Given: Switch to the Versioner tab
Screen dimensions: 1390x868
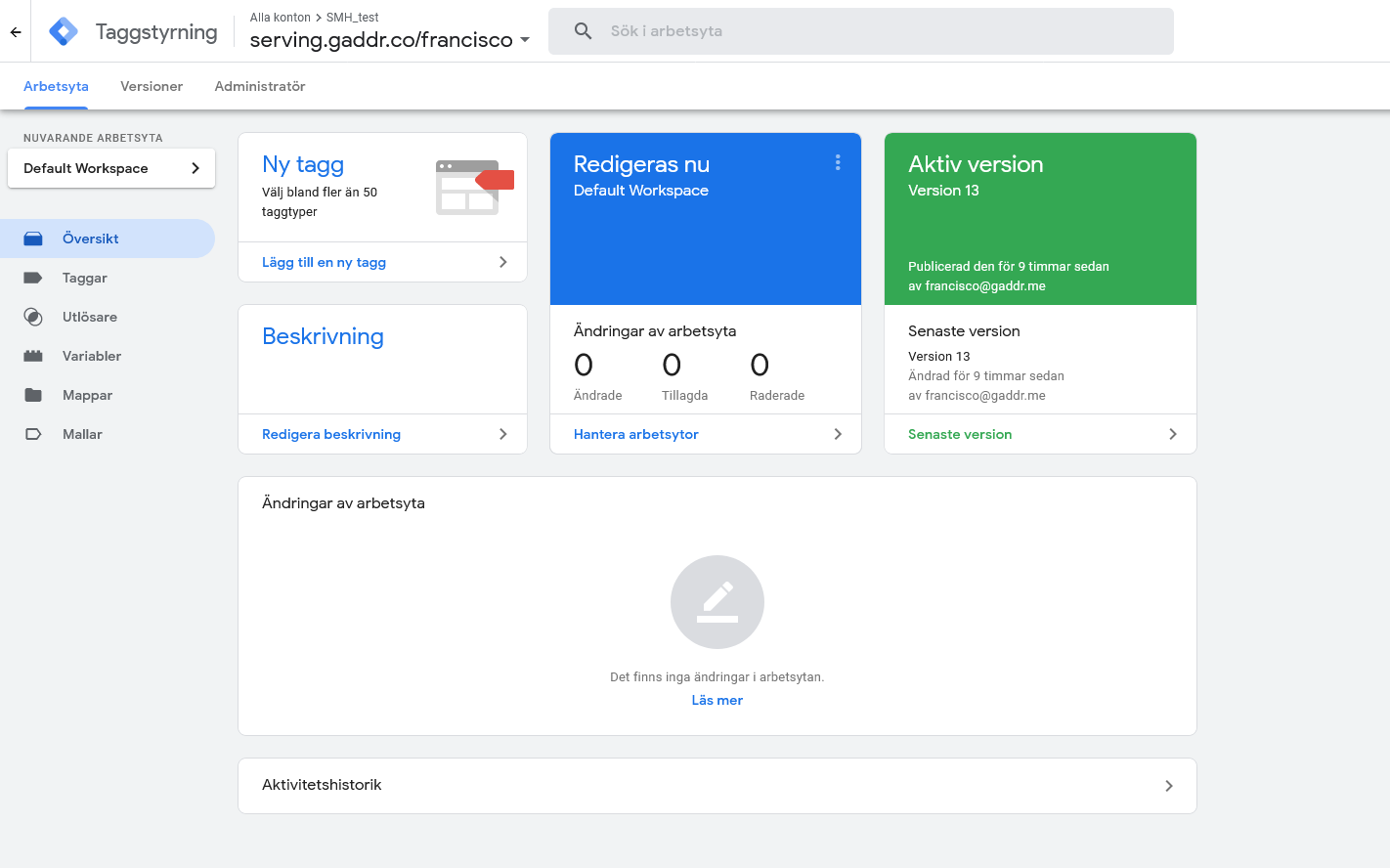Looking at the screenshot, I should pyautogui.click(x=151, y=86).
